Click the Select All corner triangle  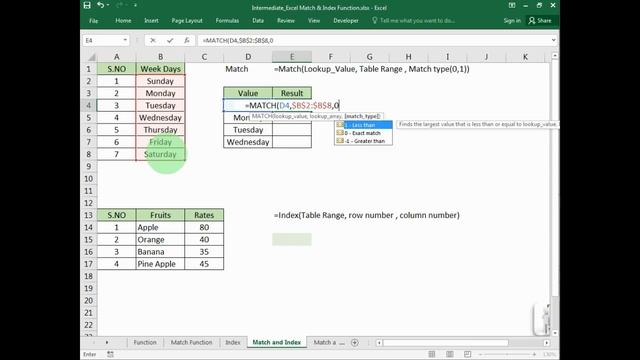pyautogui.click(x=91, y=57)
